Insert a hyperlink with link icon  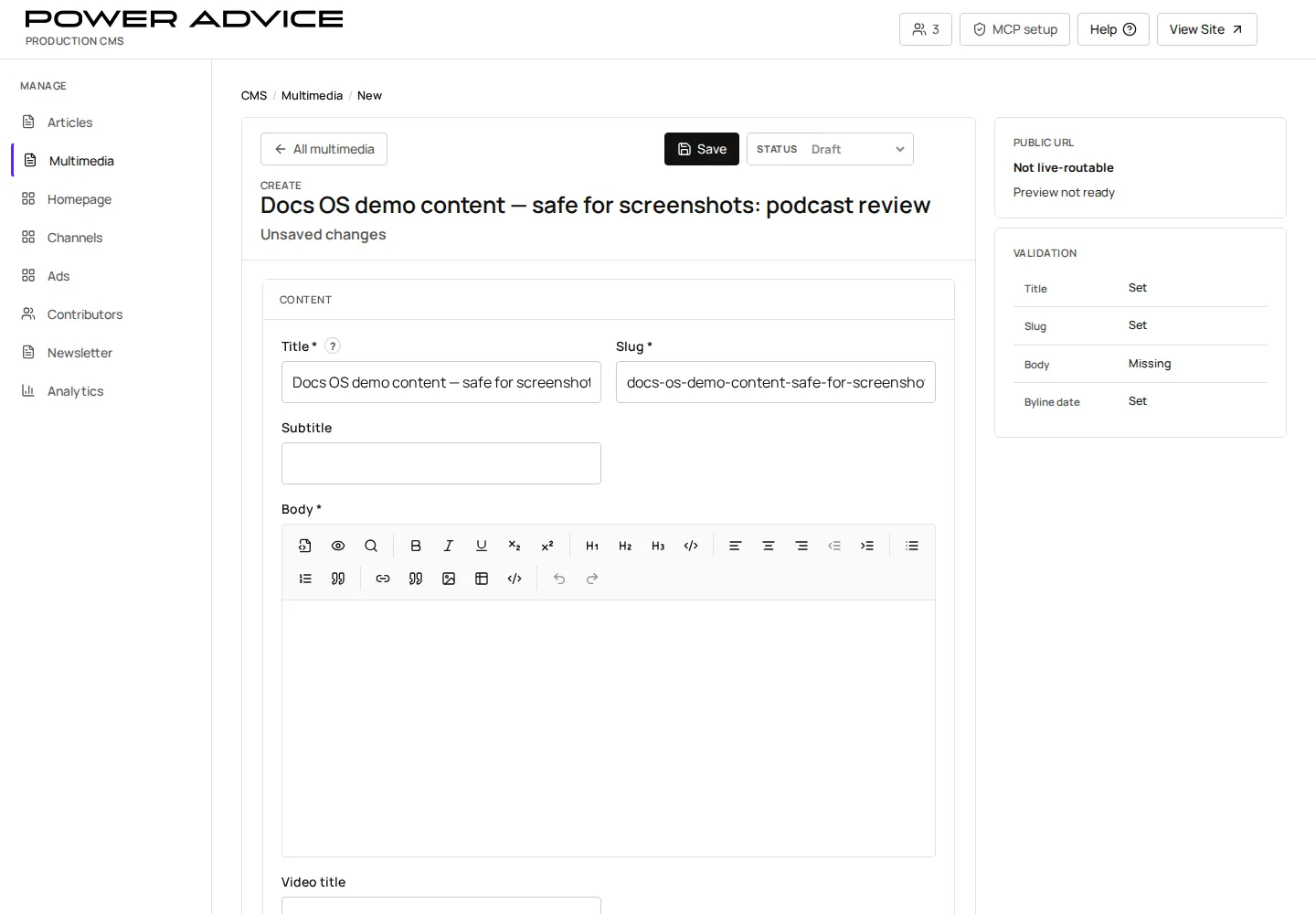(x=383, y=579)
